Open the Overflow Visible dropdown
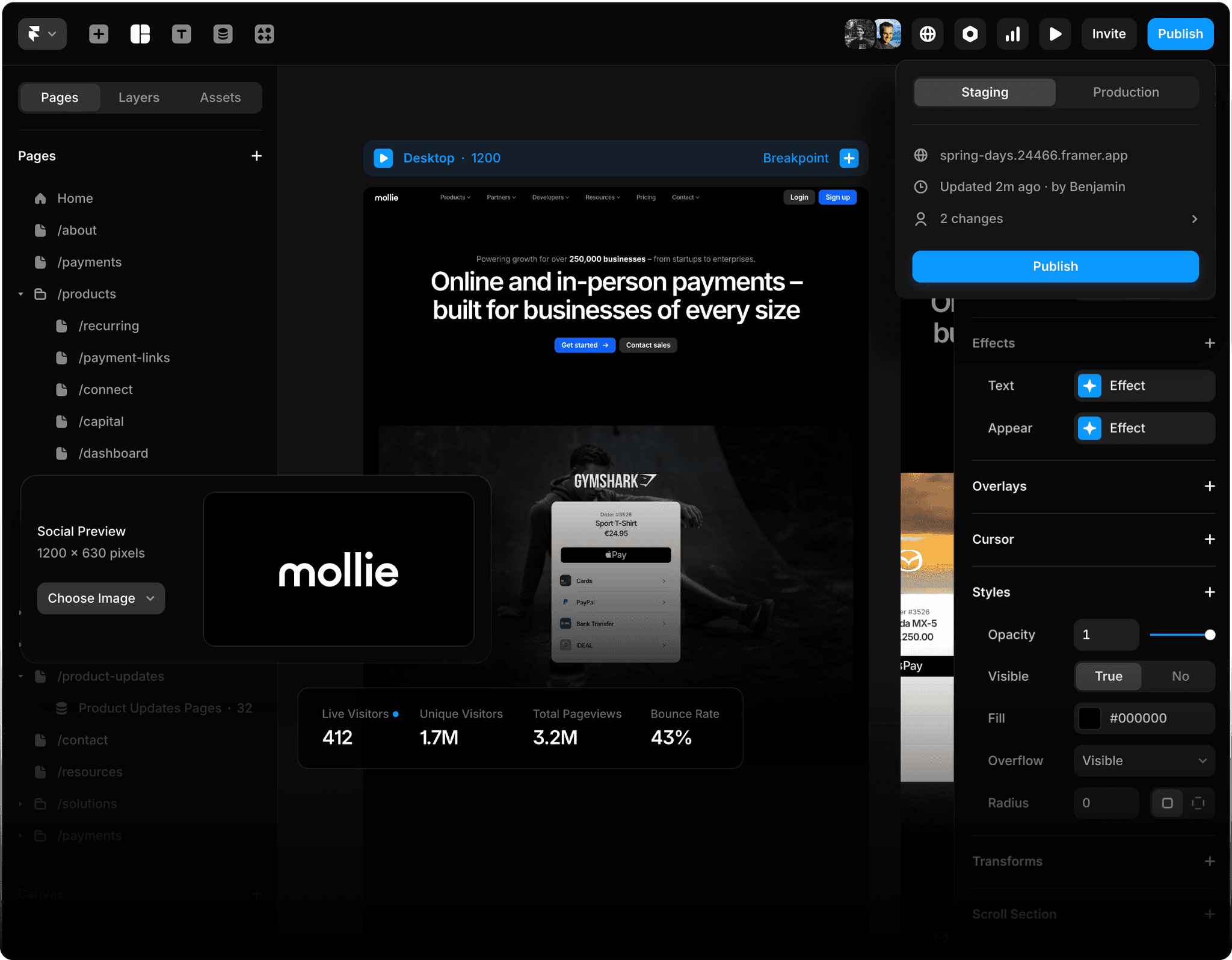 [1144, 760]
